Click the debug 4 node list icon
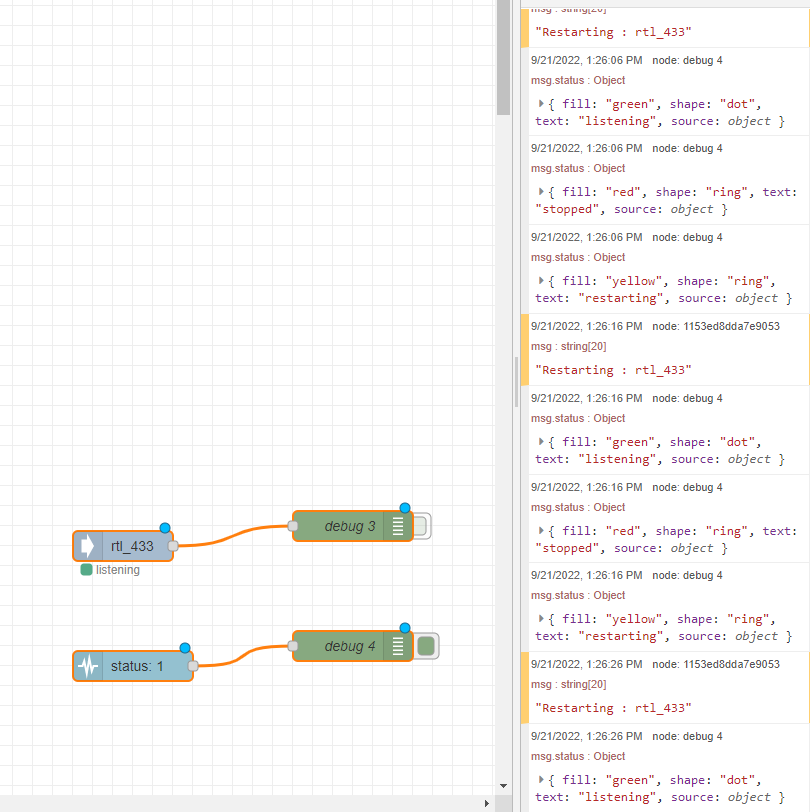Screen dimensions: 810x812 click(x=398, y=646)
